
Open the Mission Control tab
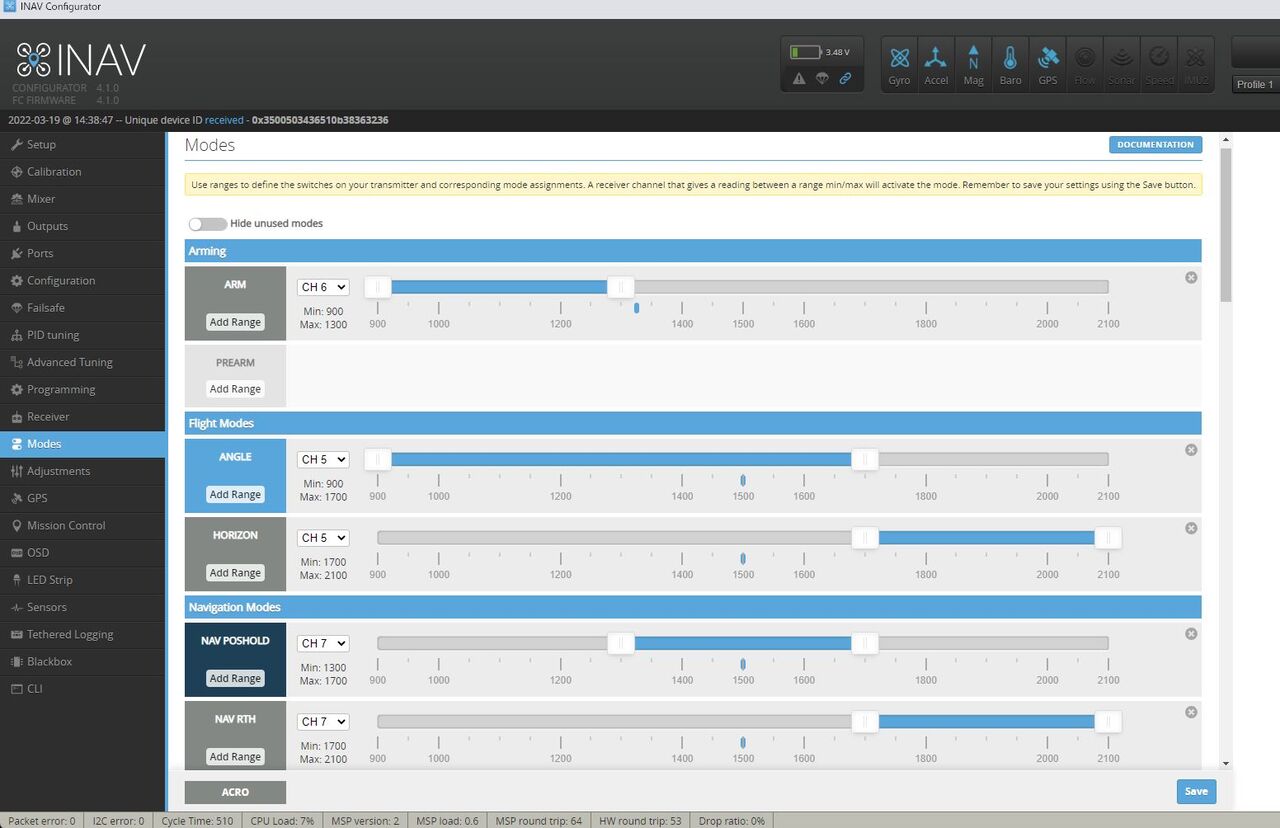[x=83, y=525]
